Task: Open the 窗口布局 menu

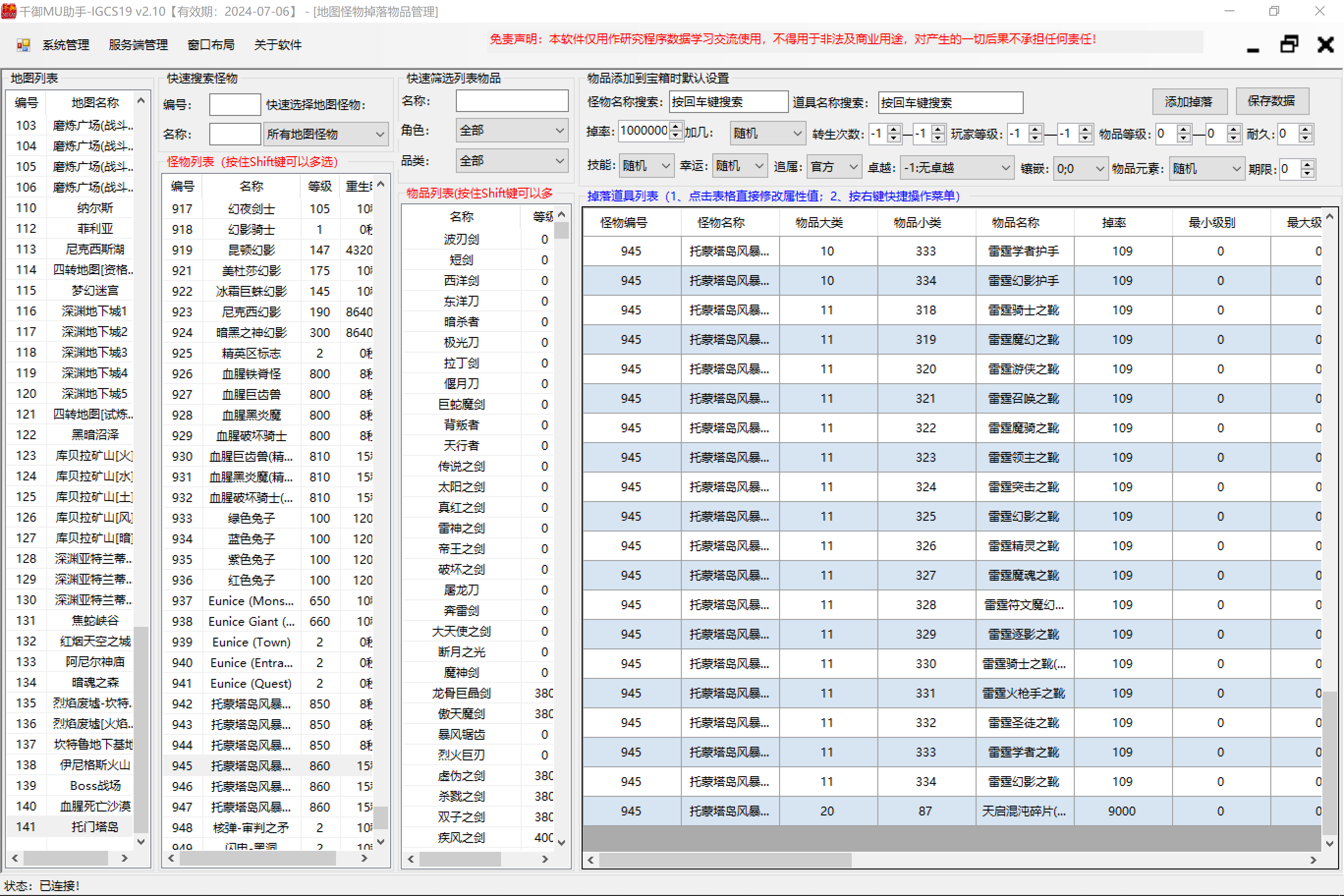Action: [x=211, y=45]
